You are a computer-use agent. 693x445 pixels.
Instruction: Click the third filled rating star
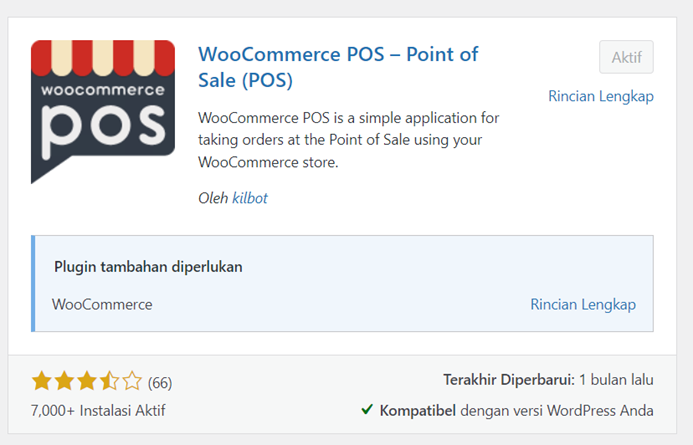point(87,381)
